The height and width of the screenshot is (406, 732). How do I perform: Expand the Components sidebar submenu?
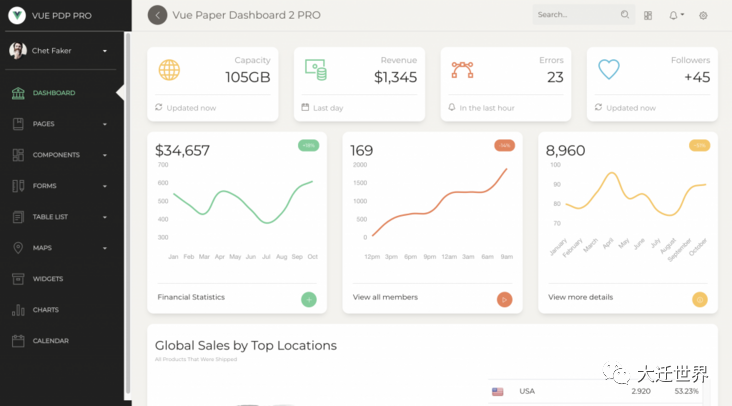click(58, 155)
